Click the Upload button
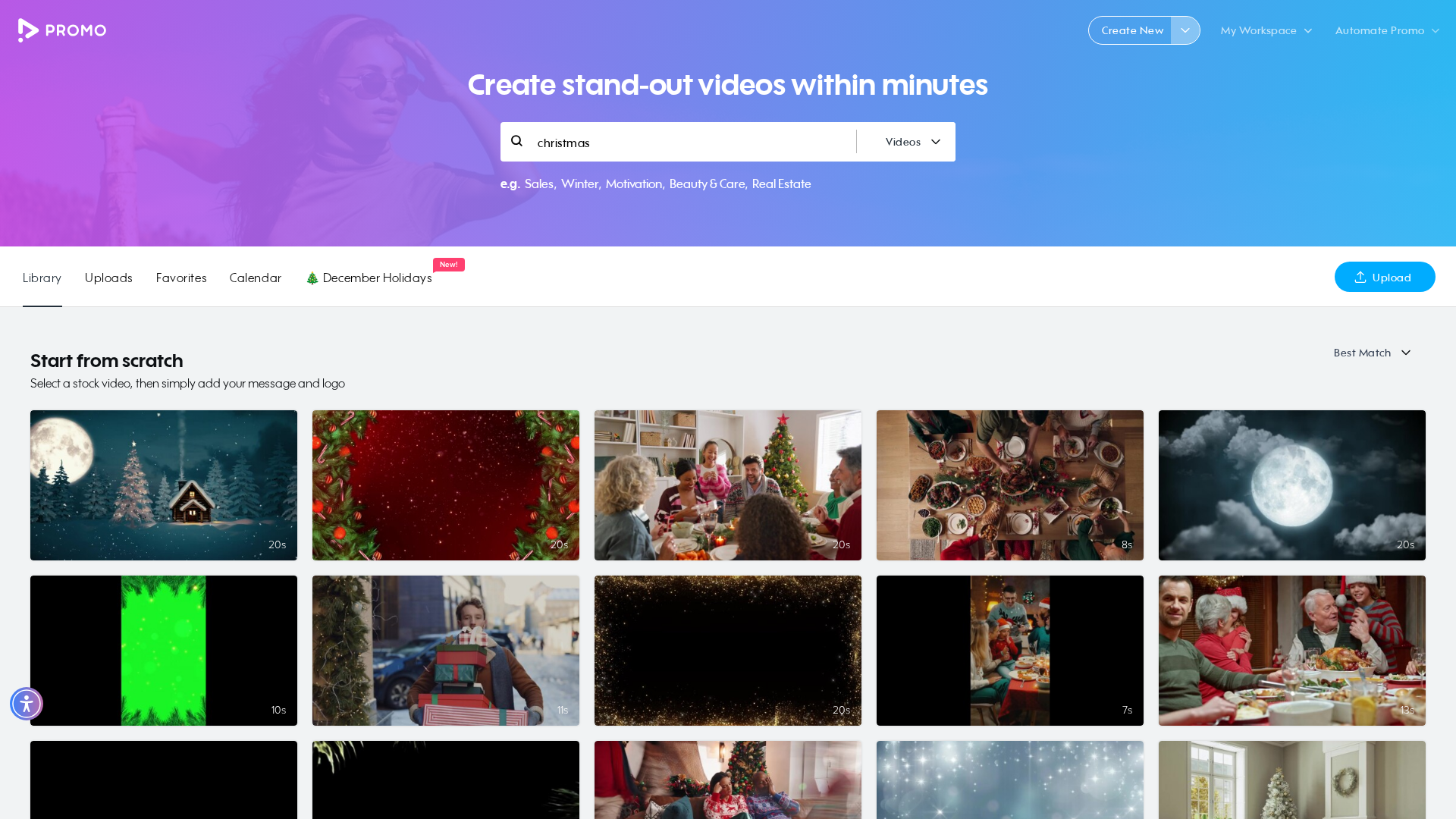 (x=1385, y=277)
